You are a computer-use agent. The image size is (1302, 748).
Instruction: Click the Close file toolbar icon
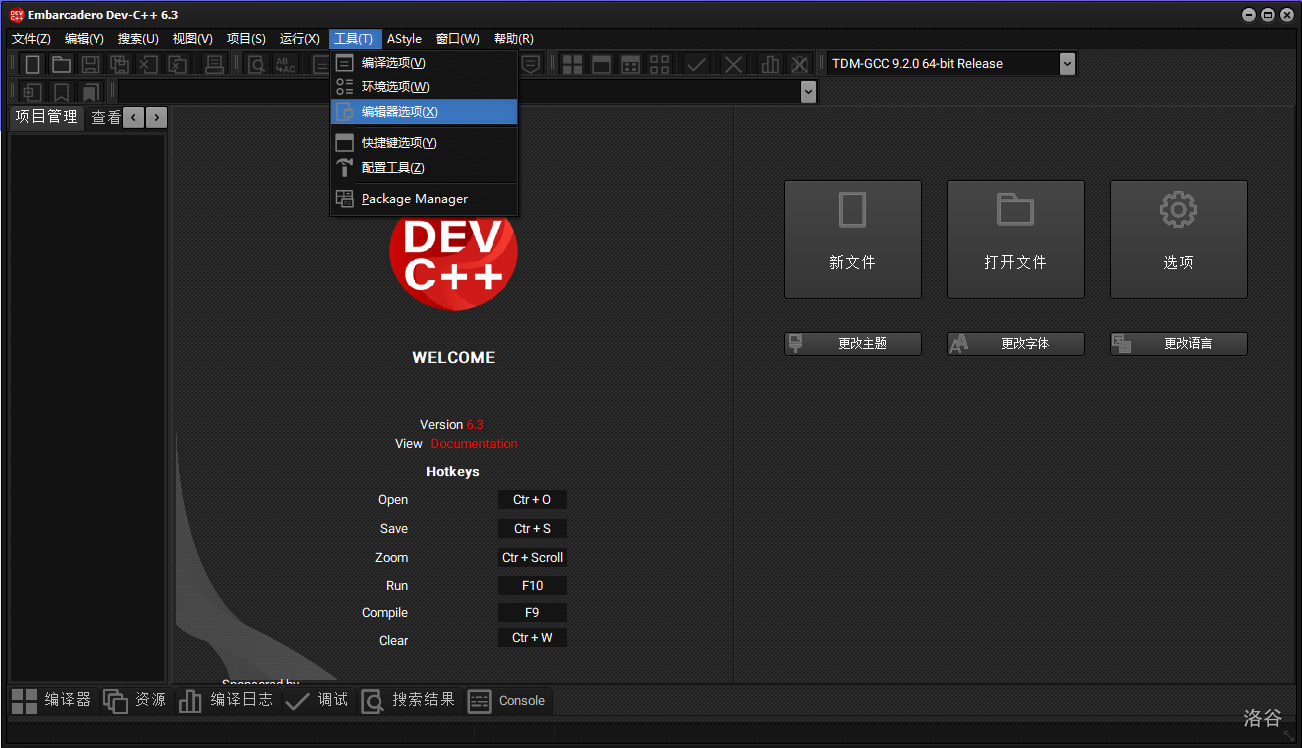(149, 64)
